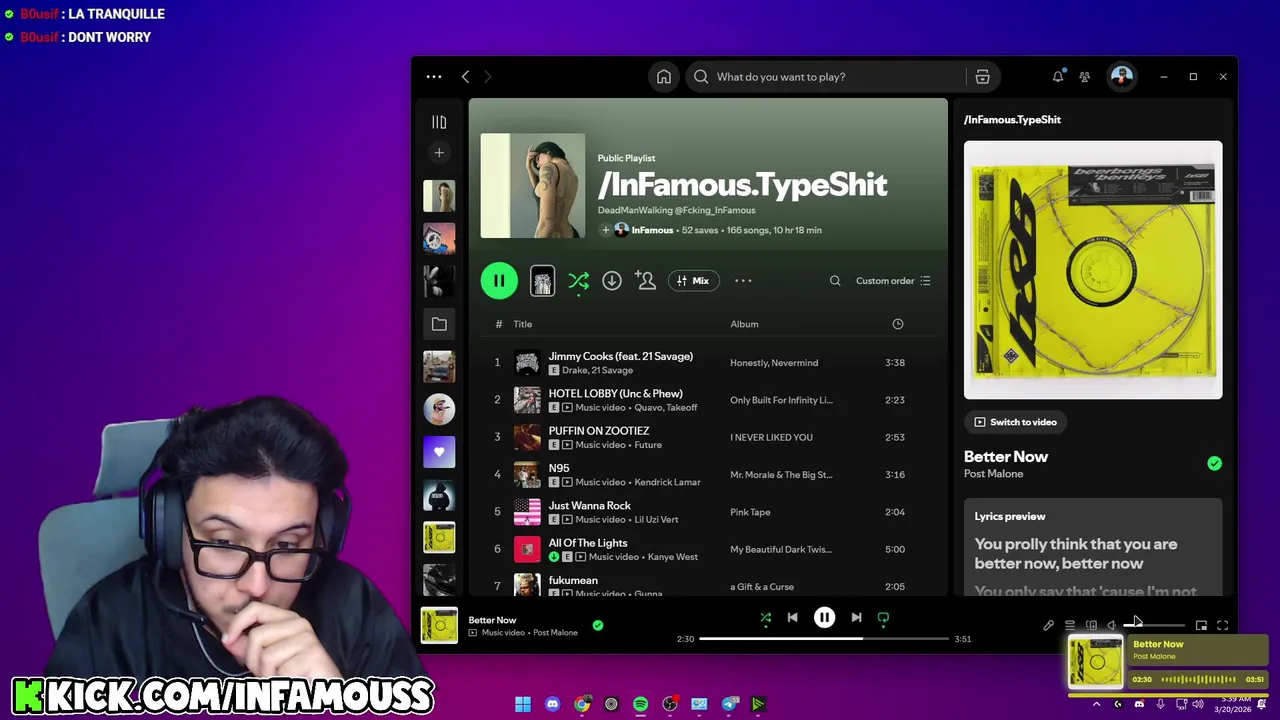Click Switch to video button

[1015, 422]
